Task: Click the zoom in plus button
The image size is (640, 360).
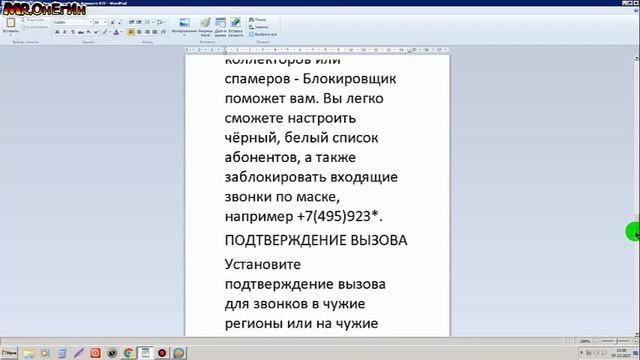Action: click(636, 341)
